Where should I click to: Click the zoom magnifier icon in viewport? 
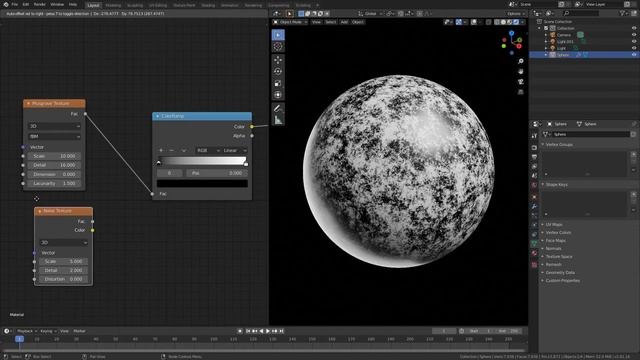[520, 61]
